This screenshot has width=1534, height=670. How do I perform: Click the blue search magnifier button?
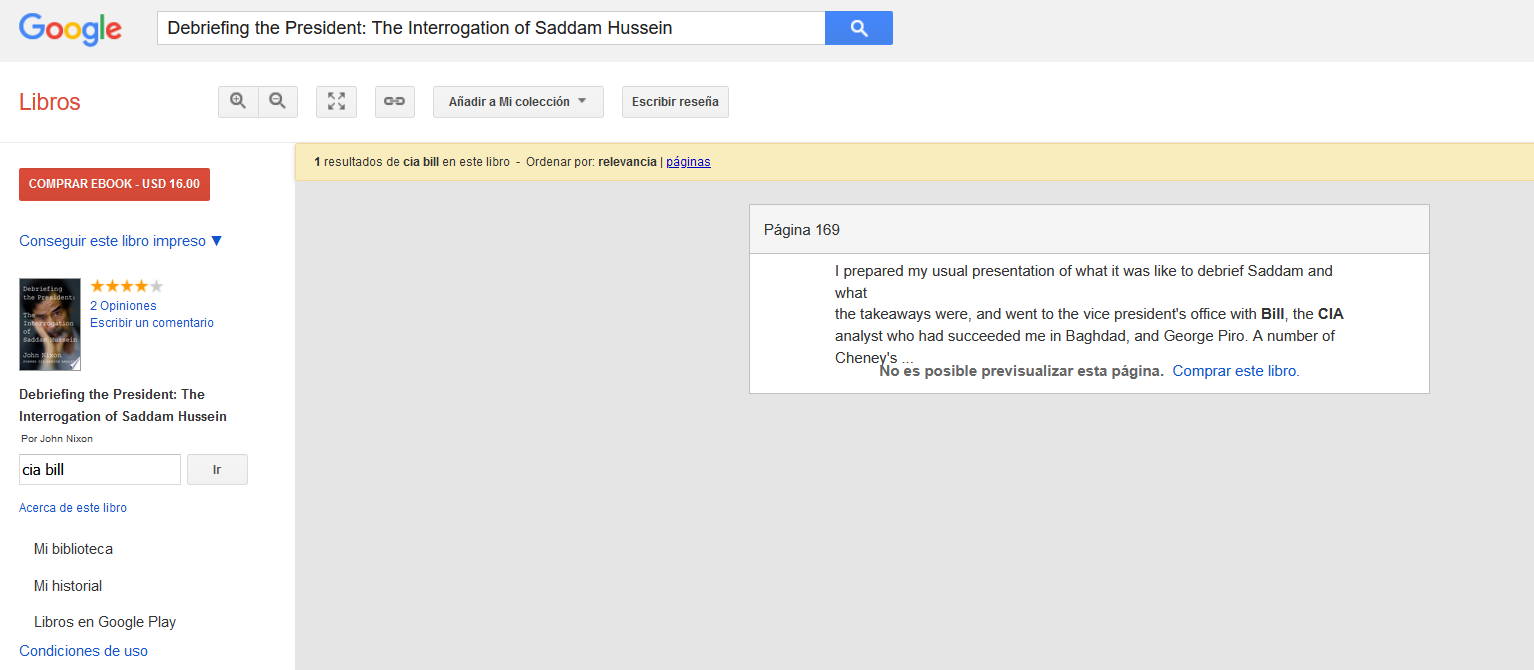[859, 28]
